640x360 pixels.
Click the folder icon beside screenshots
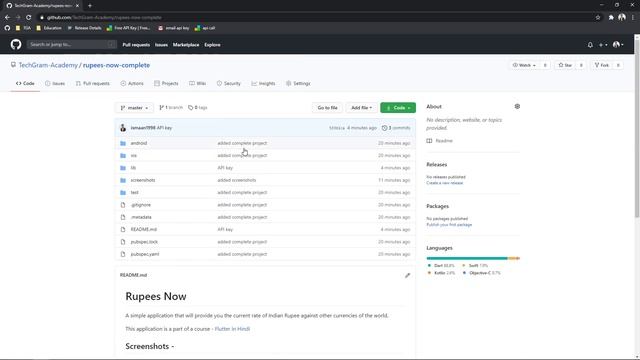click(x=123, y=180)
